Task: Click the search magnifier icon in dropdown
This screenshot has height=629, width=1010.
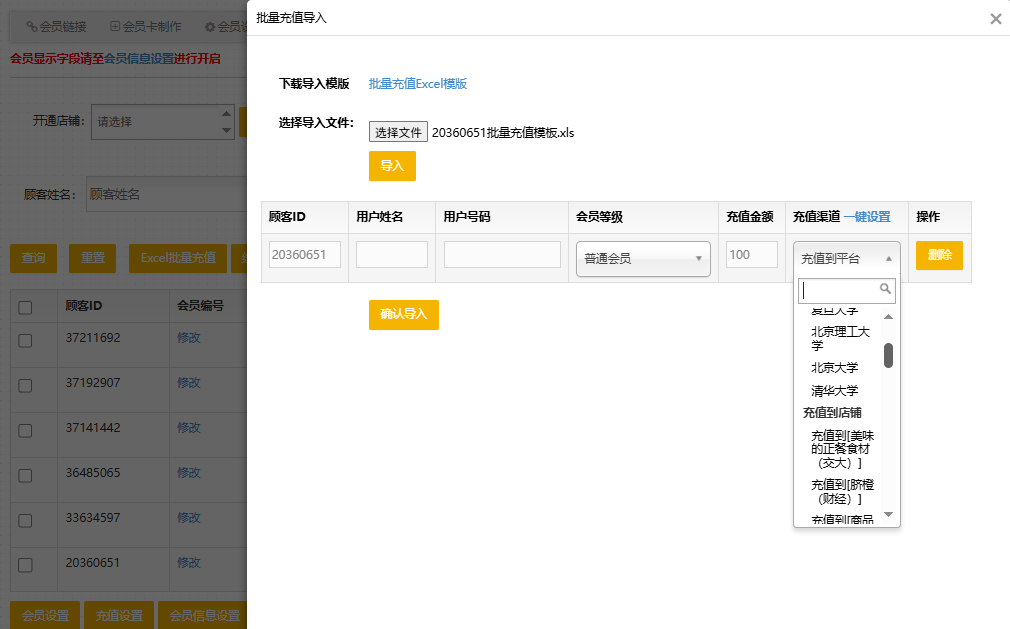Action: [x=885, y=289]
